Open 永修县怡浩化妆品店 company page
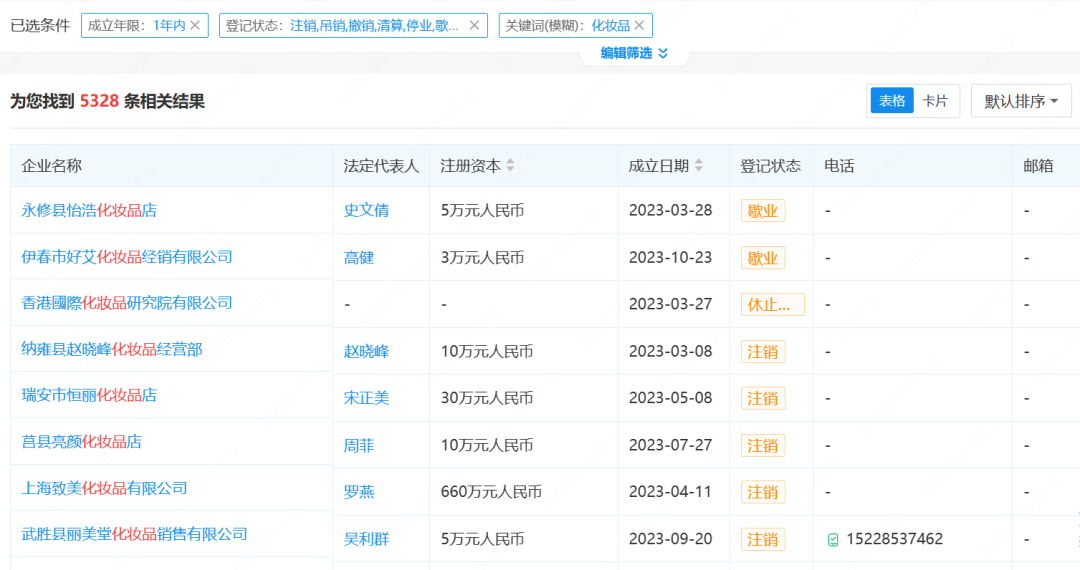The width and height of the screenshot is (1080, 570). (x=89, y=211)
